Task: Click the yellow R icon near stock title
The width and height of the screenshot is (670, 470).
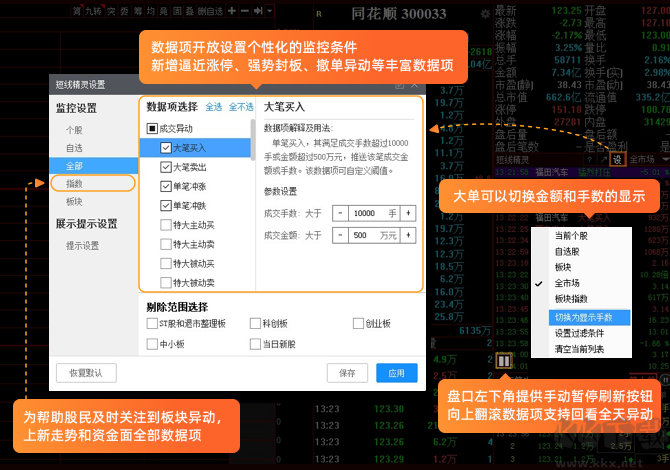Action: (319, 14)
